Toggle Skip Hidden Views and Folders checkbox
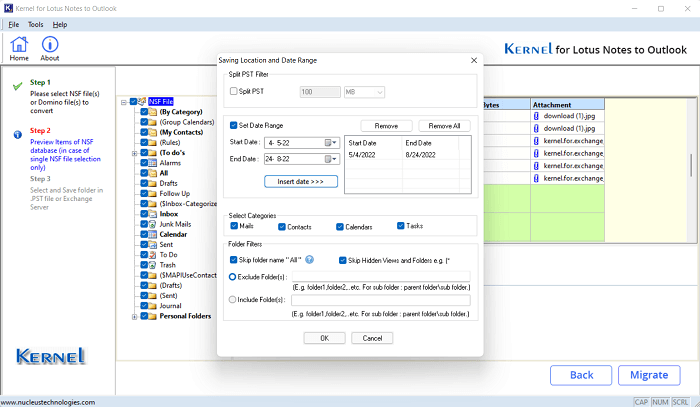700x407 pixels. (x=342, y=260)
